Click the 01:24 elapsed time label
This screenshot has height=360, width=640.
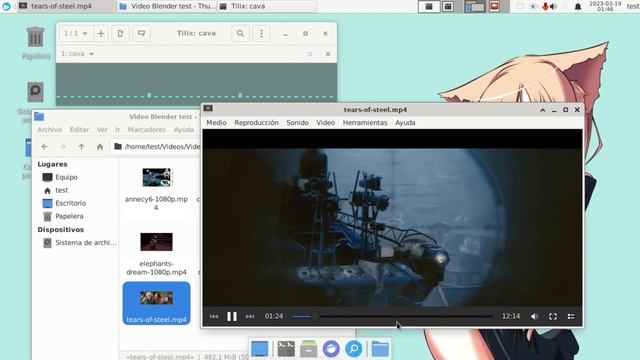click(x=273, y=316)
